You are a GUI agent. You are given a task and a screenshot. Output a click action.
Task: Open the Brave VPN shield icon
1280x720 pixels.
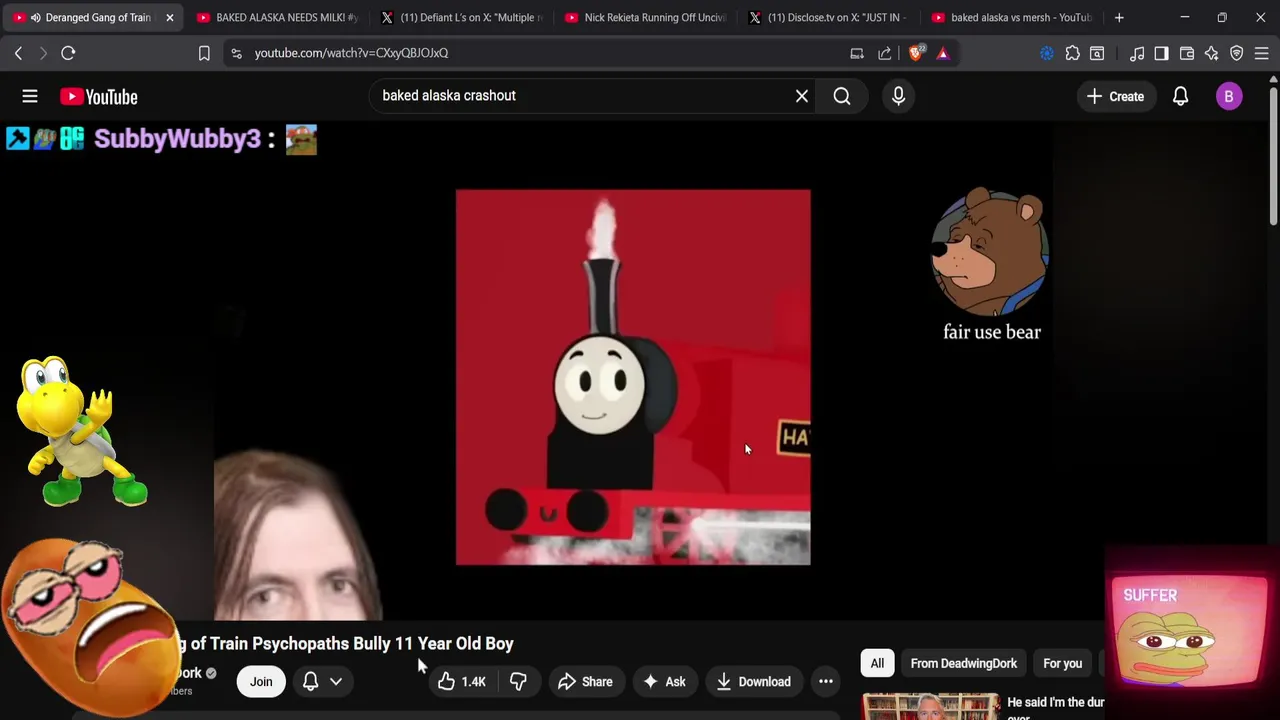(x=1237, y=53)
